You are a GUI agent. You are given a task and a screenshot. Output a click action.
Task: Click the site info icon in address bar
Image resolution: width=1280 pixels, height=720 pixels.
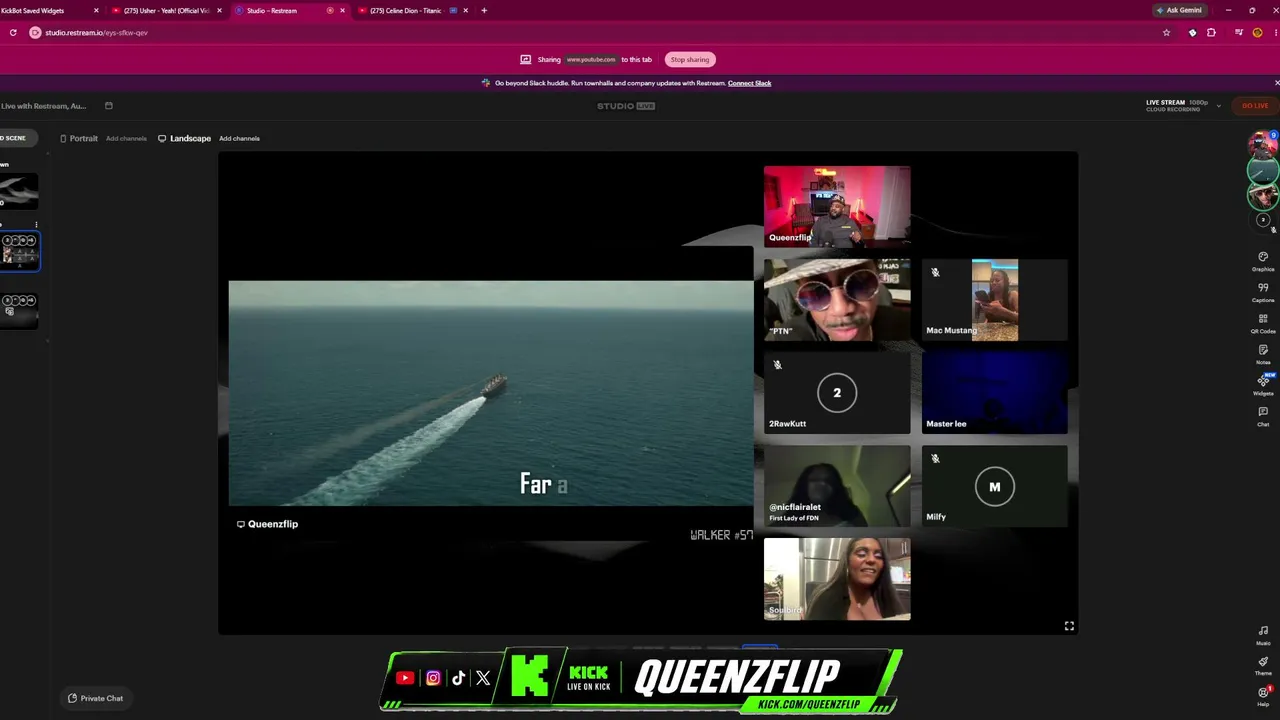pos(35,33)
